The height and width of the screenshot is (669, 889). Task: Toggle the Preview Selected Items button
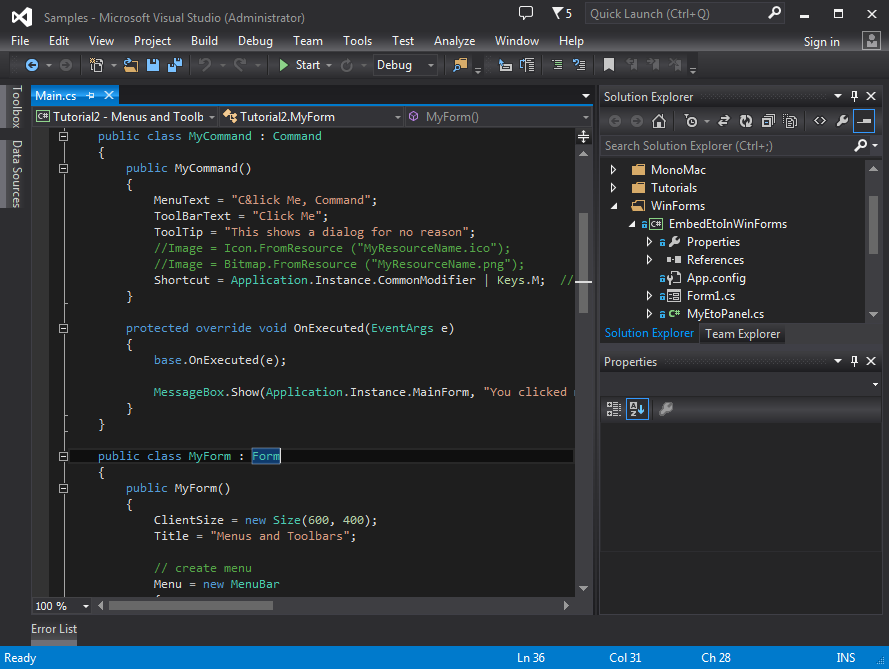863,121
